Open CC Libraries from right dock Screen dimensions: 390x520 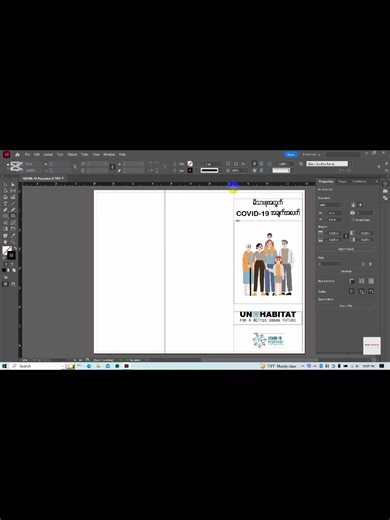point(385,191)
